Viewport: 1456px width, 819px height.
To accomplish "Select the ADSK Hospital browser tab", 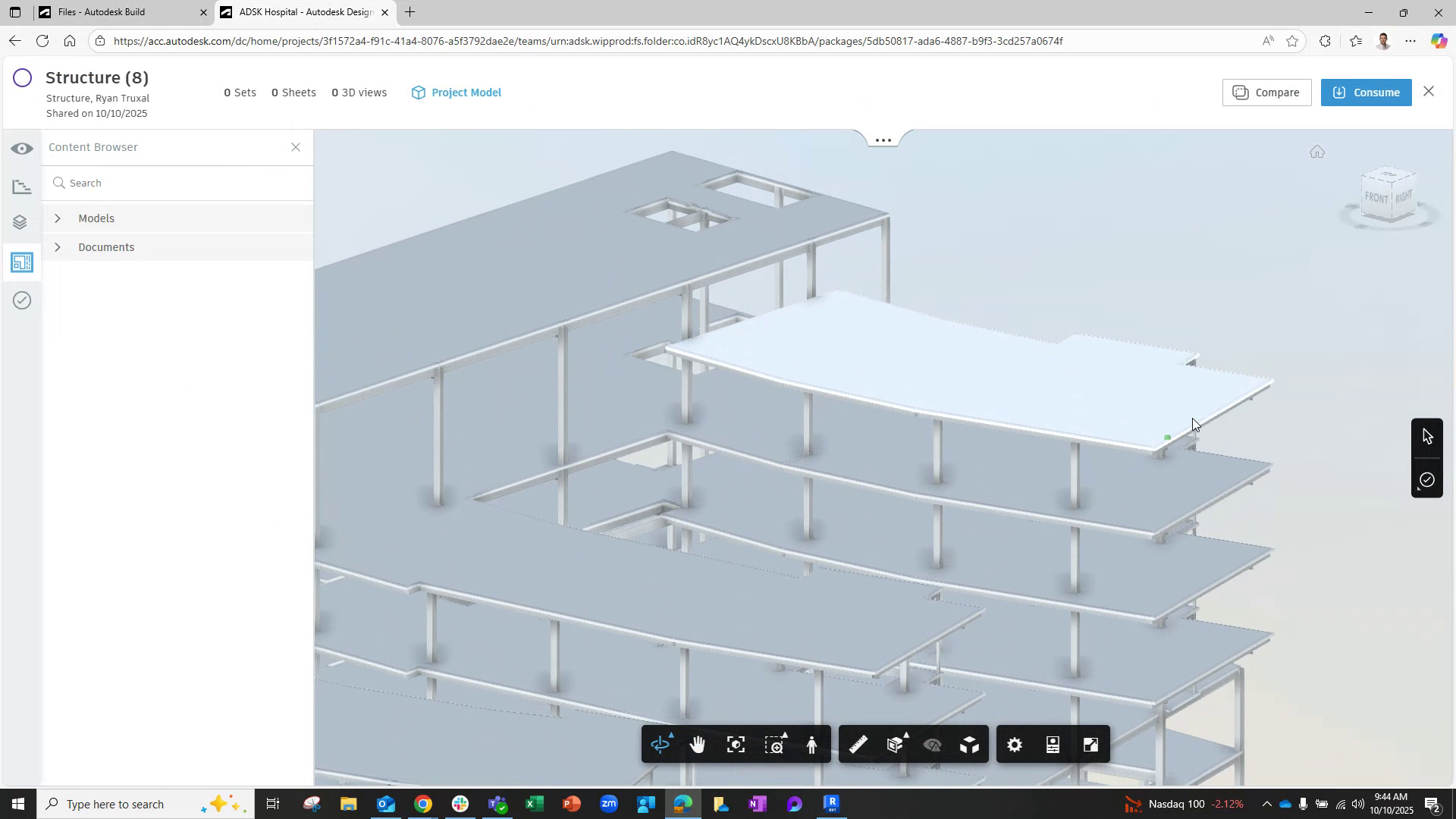I will tap(300, 12).
